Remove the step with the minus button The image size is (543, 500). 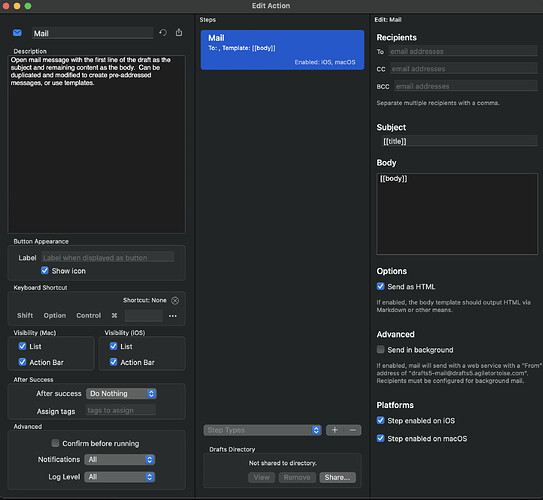[353, 430]
